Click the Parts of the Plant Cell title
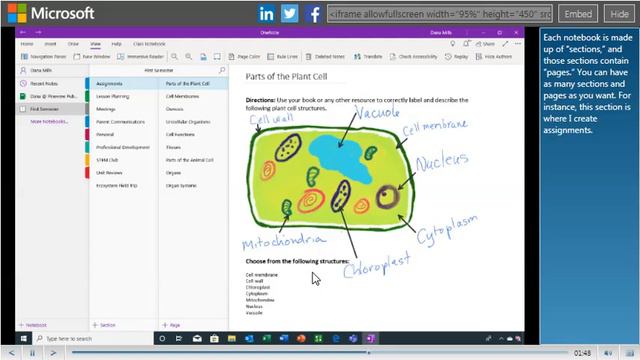The width and height of the screenshot is (640, 360). pyautogui.click(x=286, y=76)
